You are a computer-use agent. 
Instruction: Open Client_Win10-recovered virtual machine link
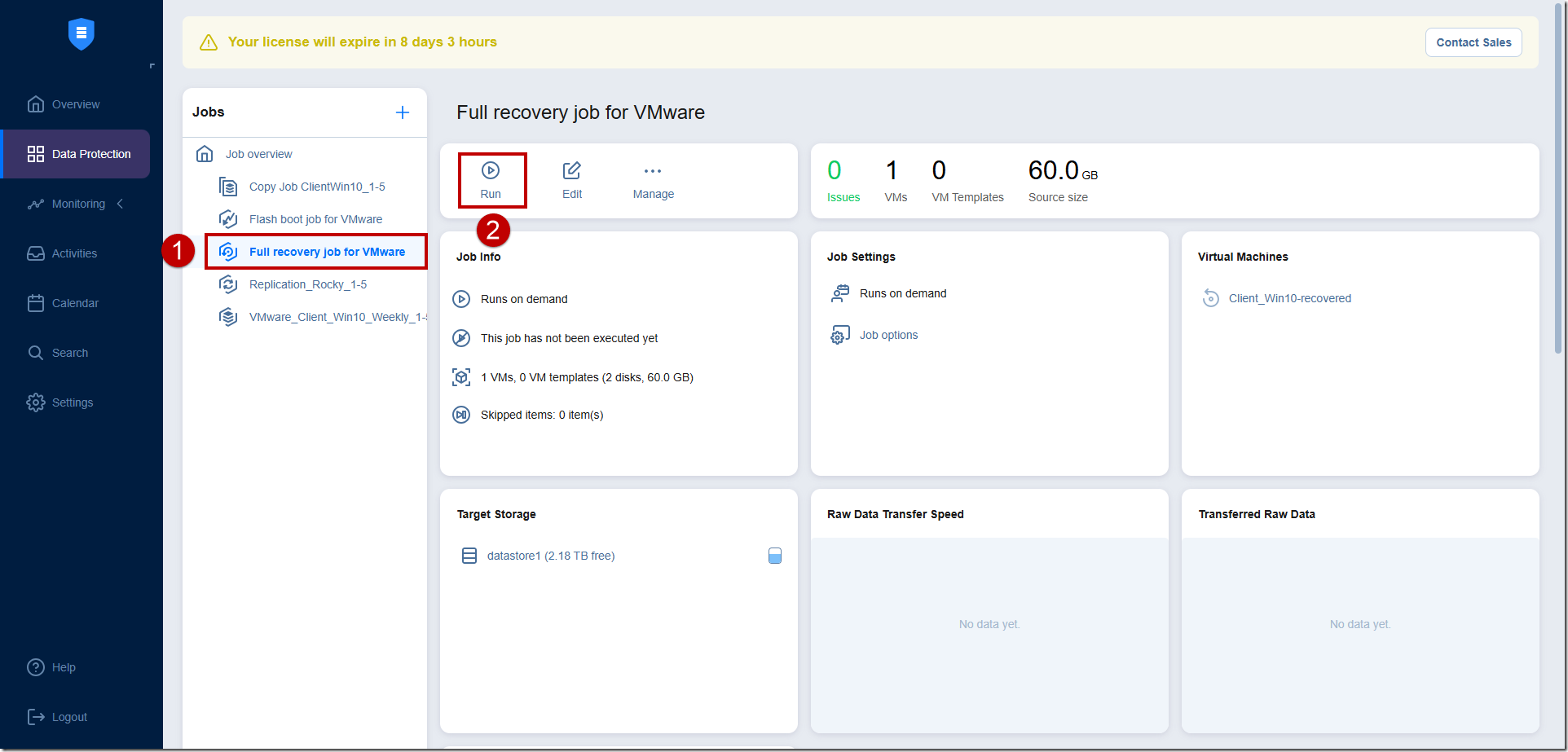pyautogui.click(x=1289, y=298)
